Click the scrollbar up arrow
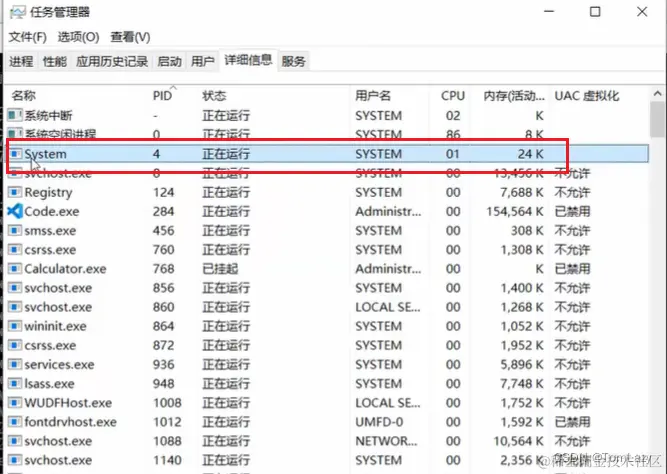This screenshot has width=667, height=474. (x=657, y=93)
